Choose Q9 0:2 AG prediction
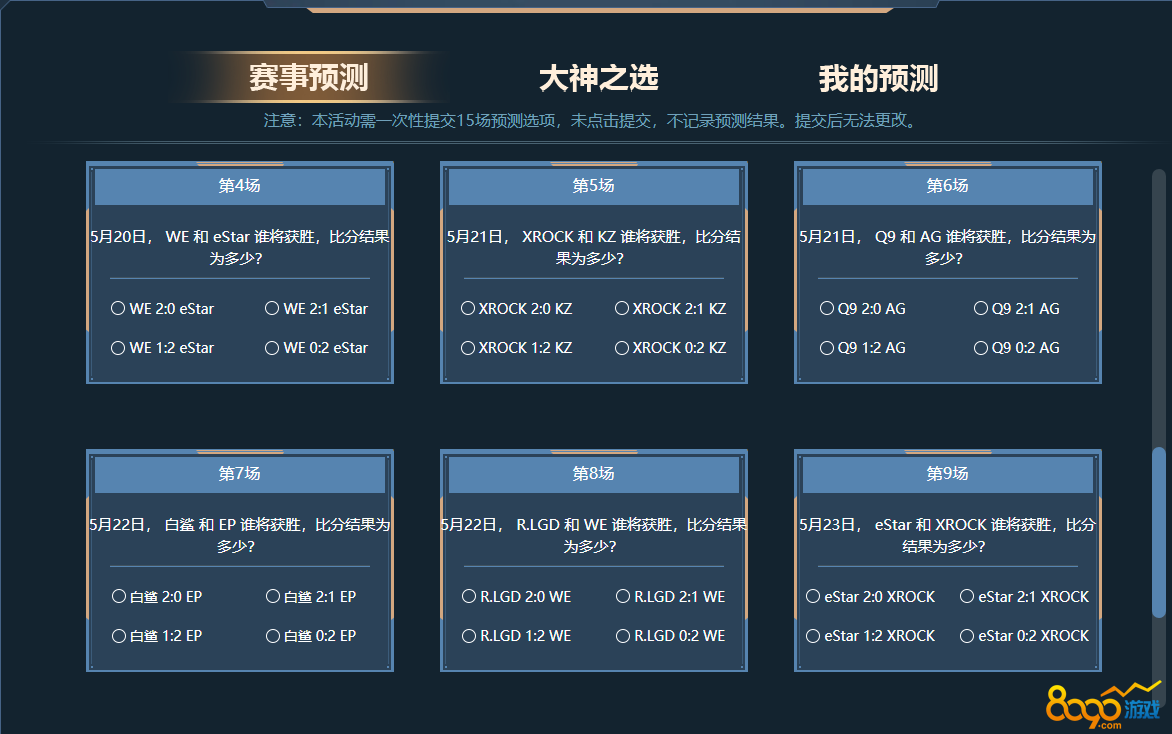Viewport: 1172px width, 734px height. [981, 348]
